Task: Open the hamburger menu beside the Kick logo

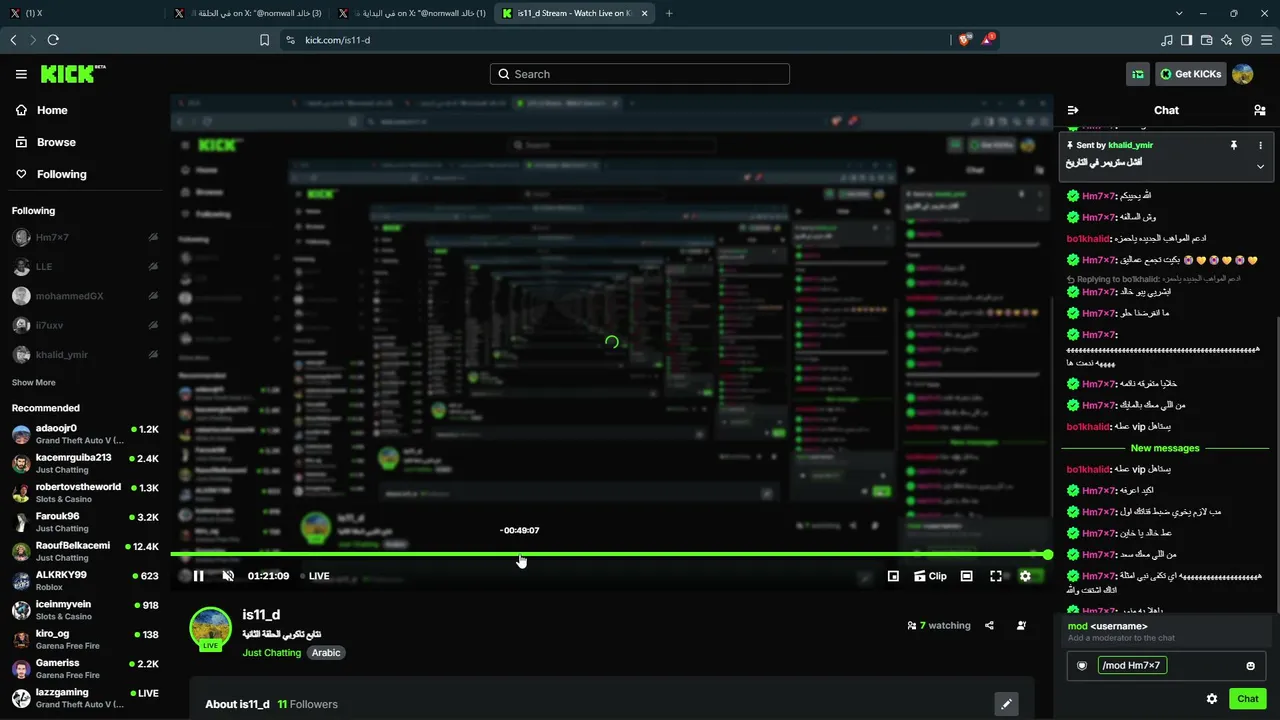Action: click(21, 74)
